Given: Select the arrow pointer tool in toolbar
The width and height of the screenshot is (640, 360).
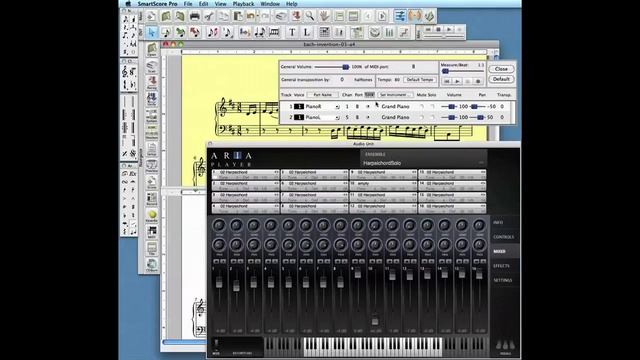Looking at the screenshot, I should point(151,32).
